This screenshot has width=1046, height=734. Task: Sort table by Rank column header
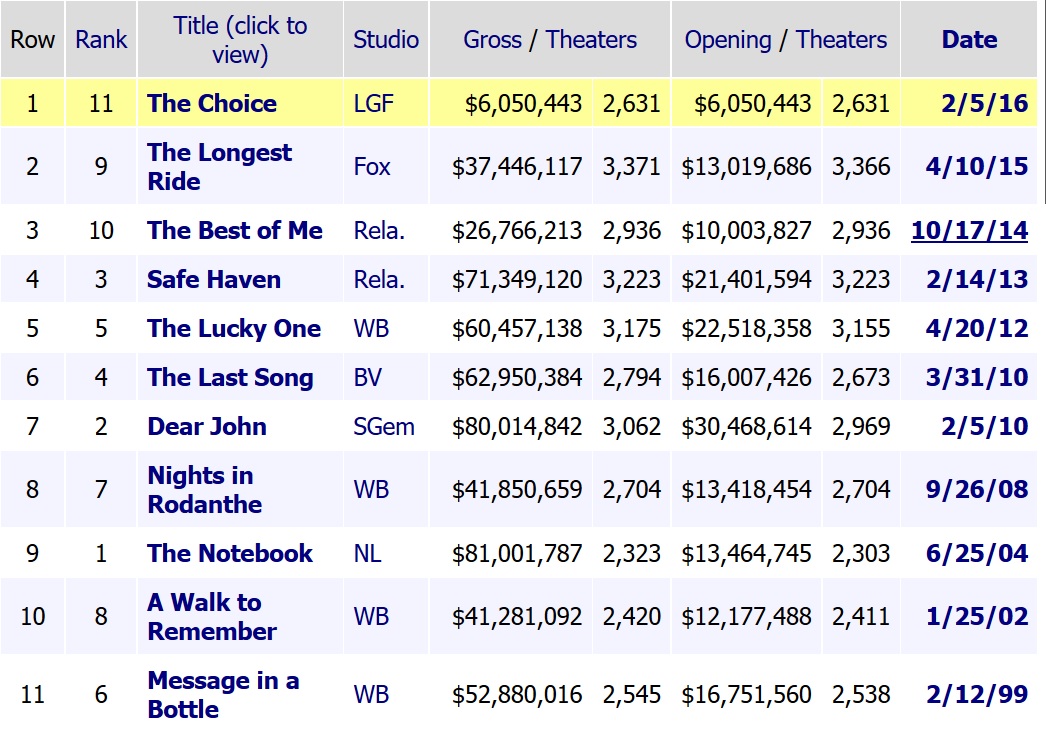[x=101, y=40]
